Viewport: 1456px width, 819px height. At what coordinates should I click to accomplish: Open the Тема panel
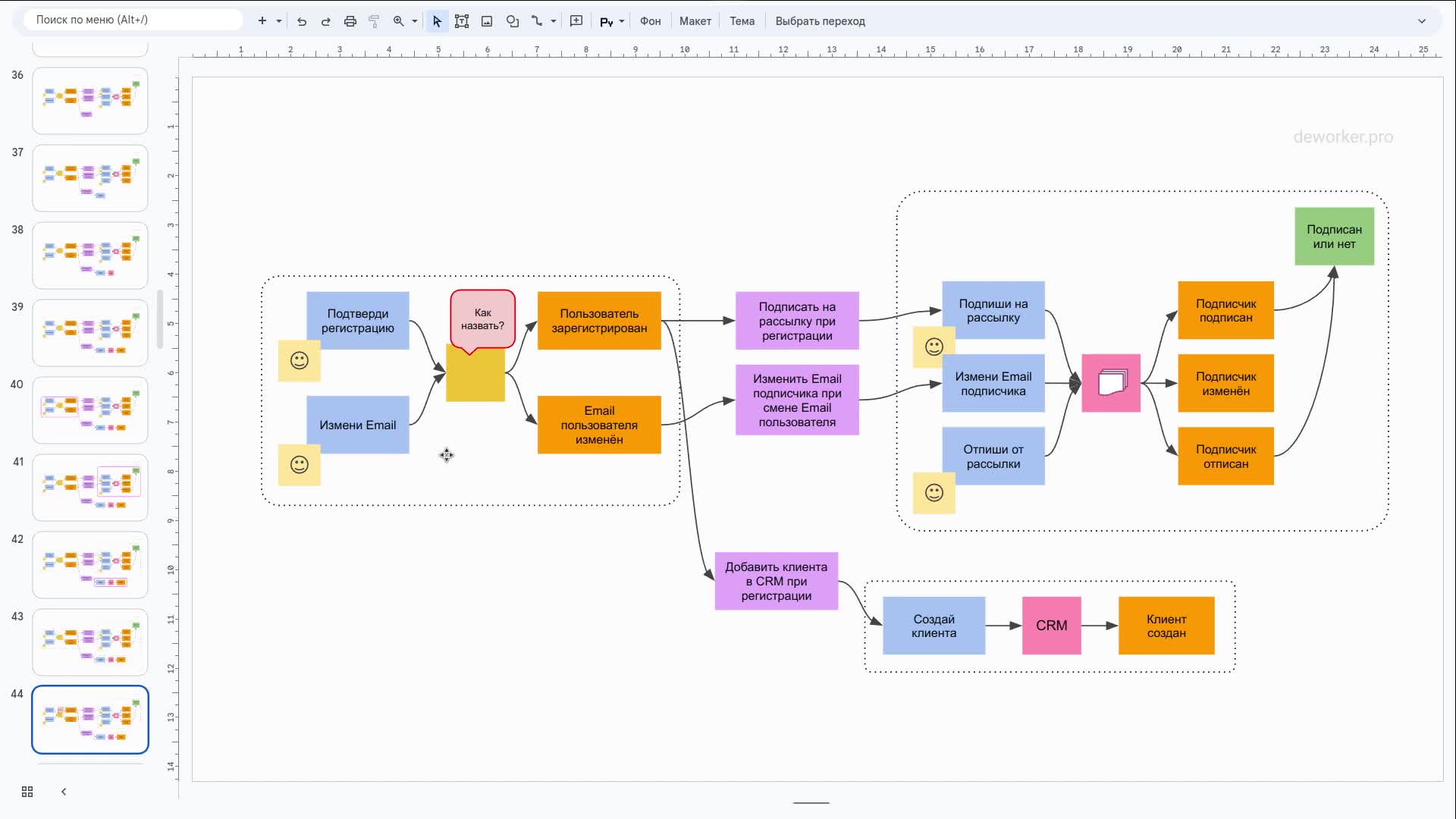coord(742,21)
